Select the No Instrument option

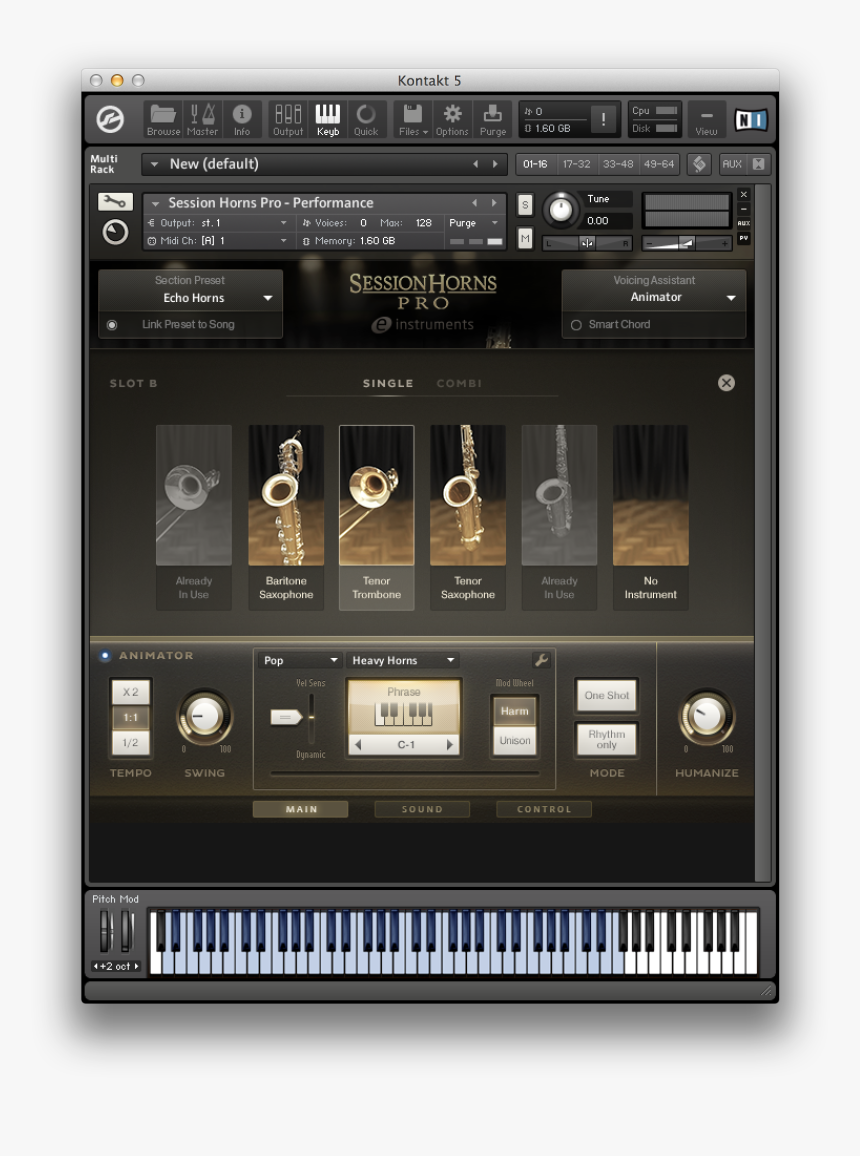tap(651, 517)
